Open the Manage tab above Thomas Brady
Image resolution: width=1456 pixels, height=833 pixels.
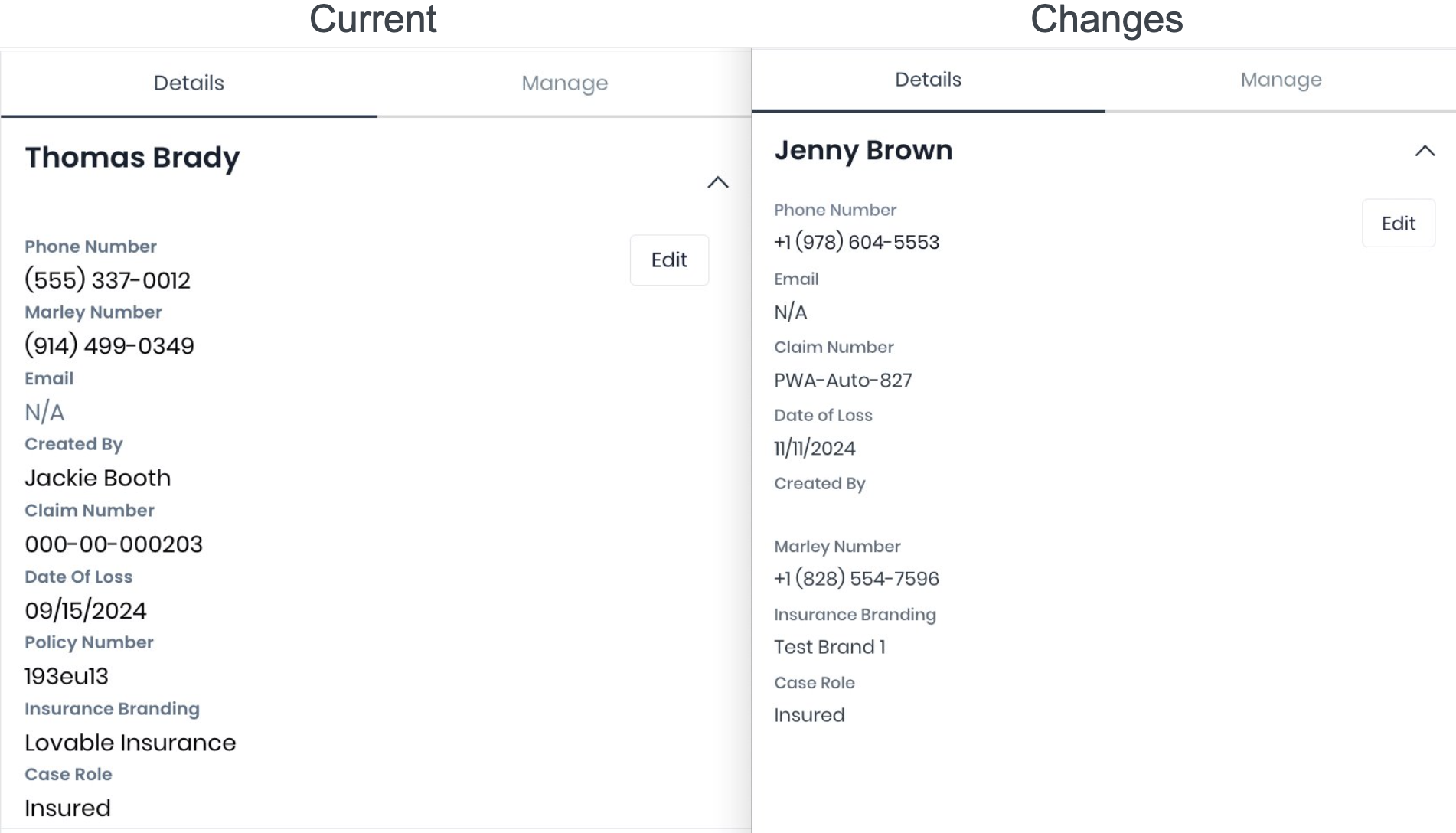[564, 83]
